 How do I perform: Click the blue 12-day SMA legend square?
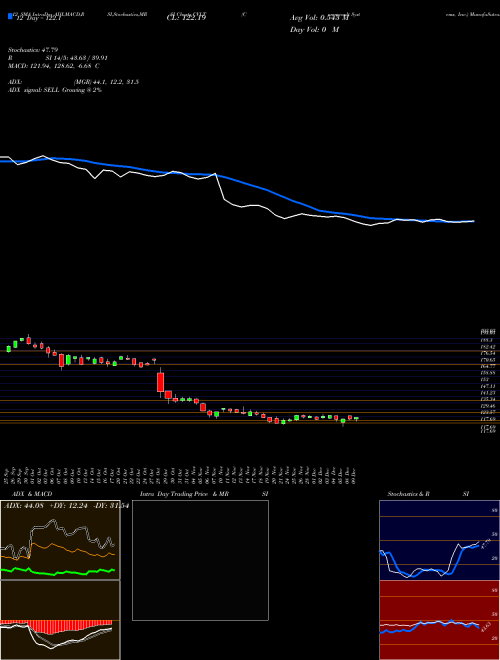tap(10, 16)
